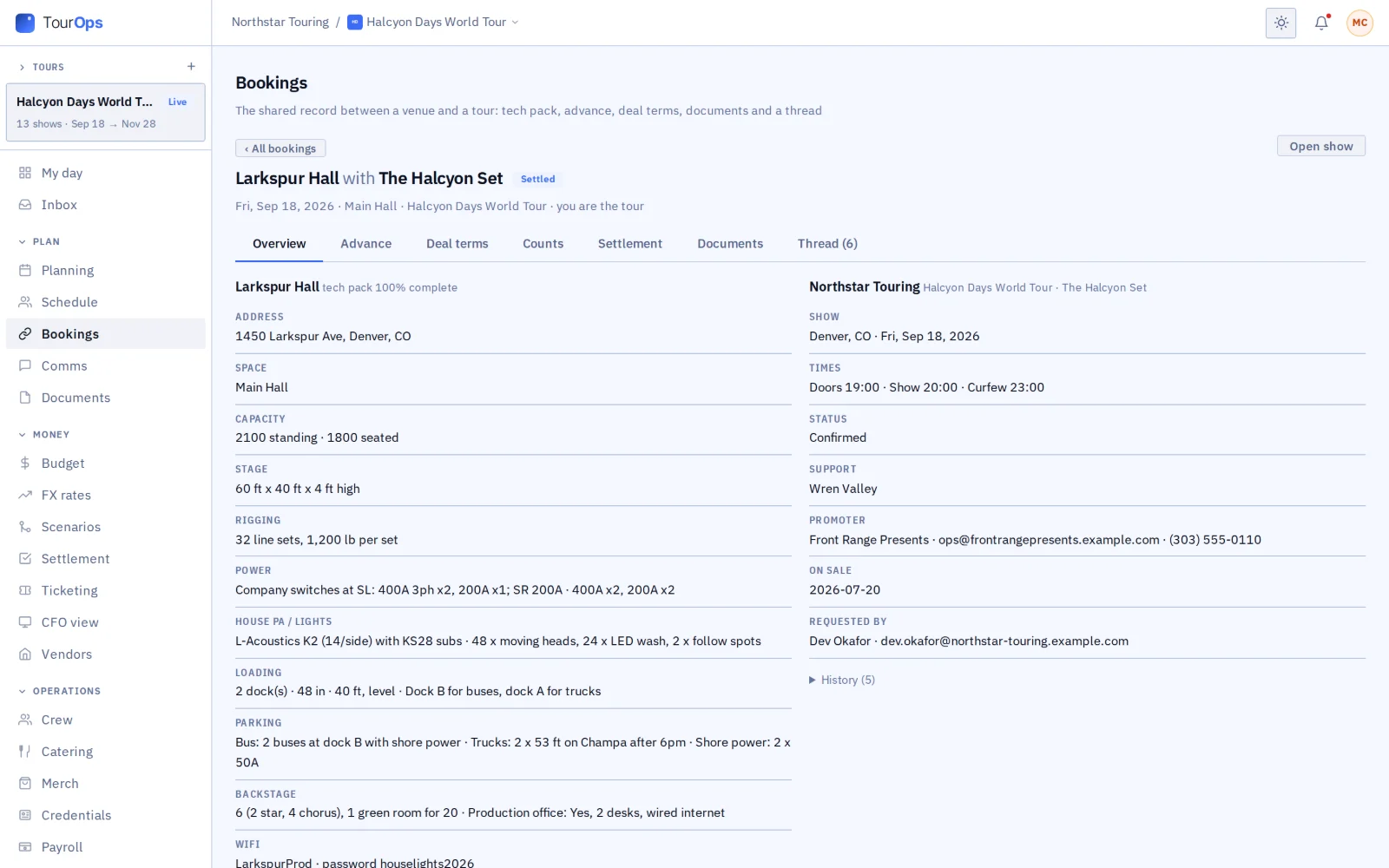Open the MC user avatar menu
This screenshot has height=868, width=1389.
pos(1359,23)
